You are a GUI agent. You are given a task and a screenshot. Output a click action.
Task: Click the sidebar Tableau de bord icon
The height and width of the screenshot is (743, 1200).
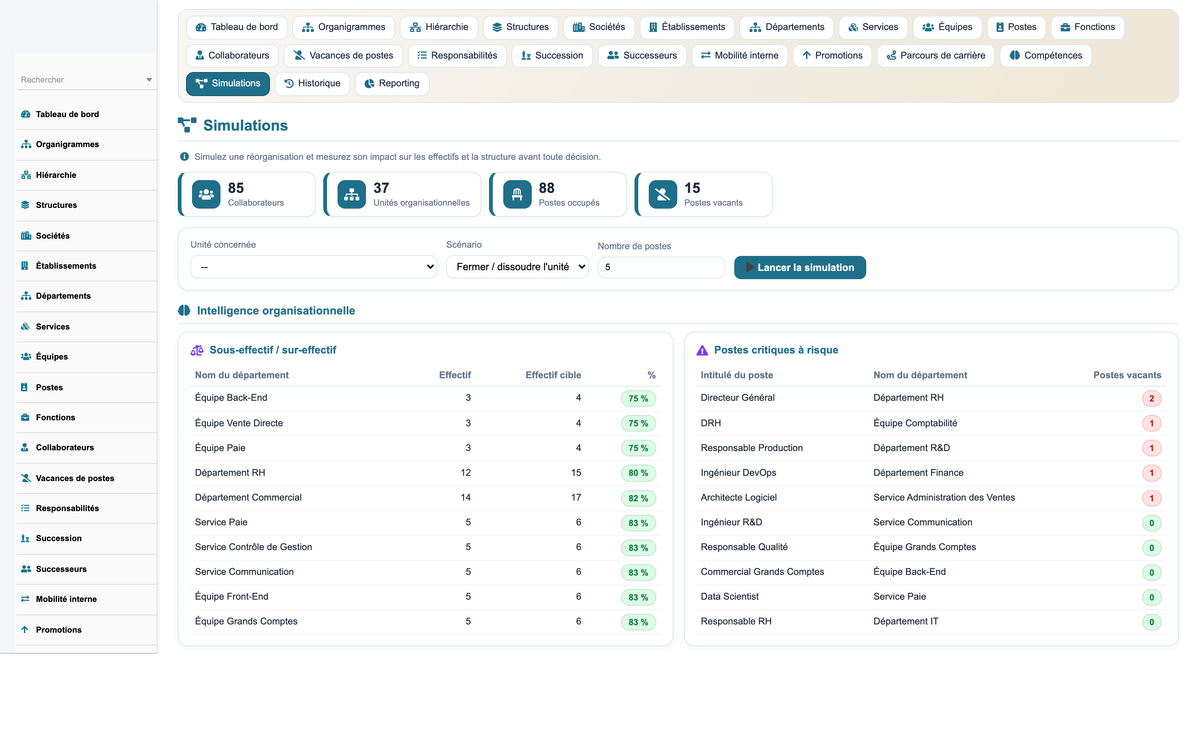pyautogui.click(x=25, y=114)
